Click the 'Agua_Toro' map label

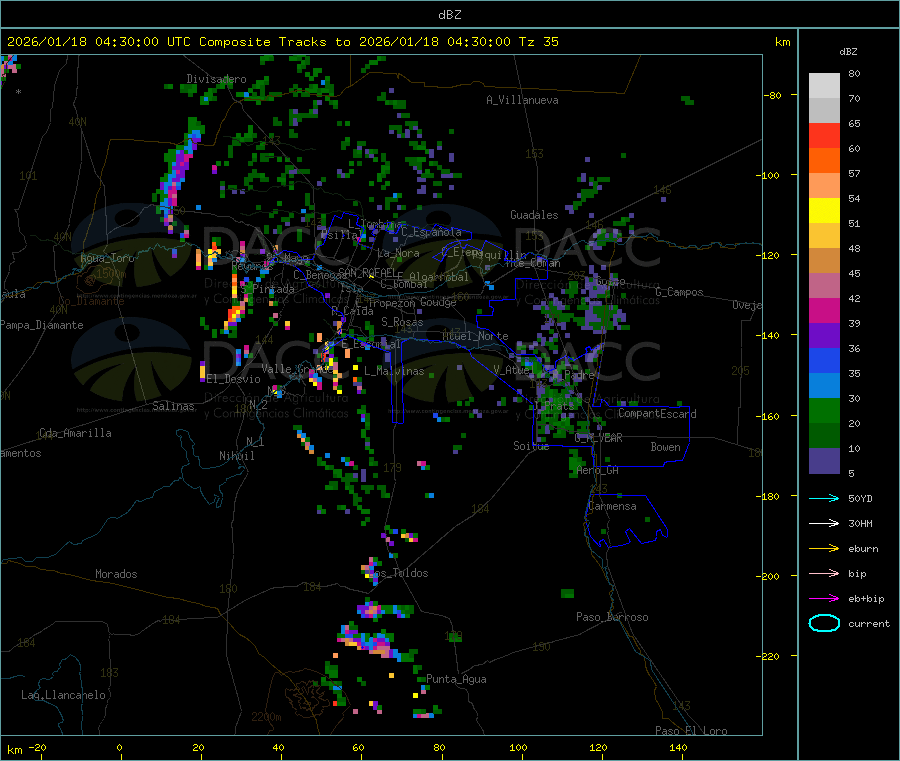coord(107,258)
